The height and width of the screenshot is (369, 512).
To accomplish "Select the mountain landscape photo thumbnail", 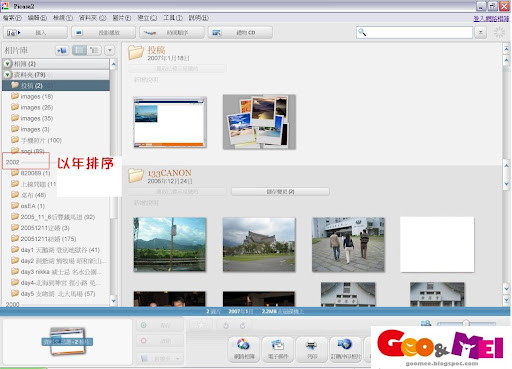I will pos(170,244).
